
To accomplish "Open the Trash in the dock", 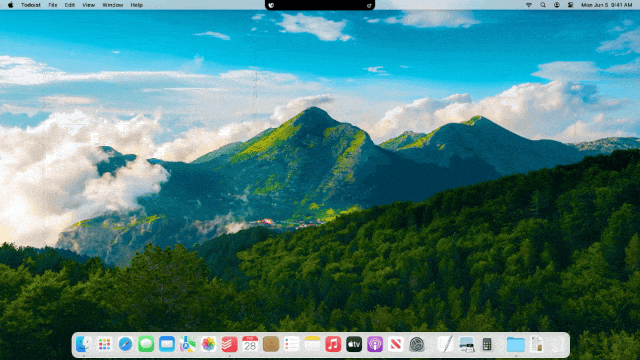I will tap(558, 344).
